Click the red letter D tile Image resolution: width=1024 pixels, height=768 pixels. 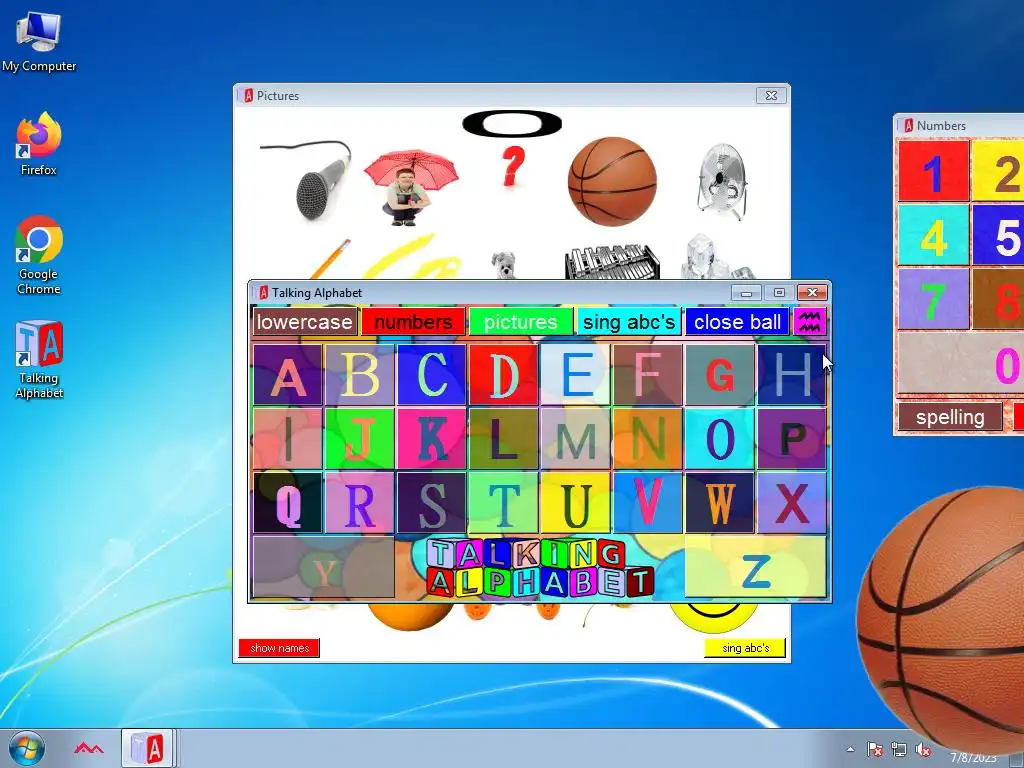(x=504, y=375)
